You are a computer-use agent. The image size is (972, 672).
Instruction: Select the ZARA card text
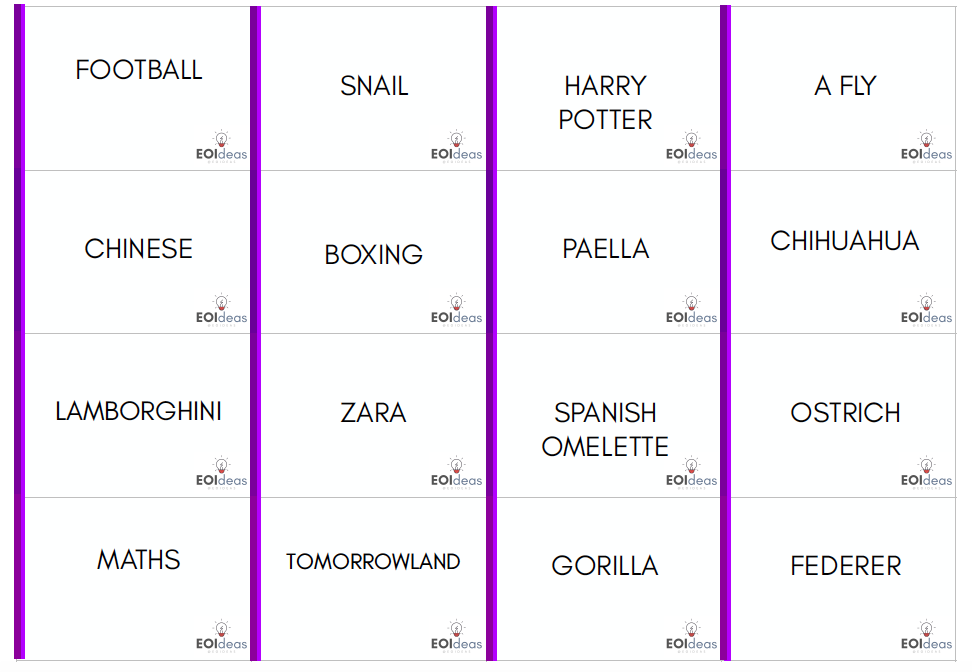pyautogui.click(x=373, y=413)
